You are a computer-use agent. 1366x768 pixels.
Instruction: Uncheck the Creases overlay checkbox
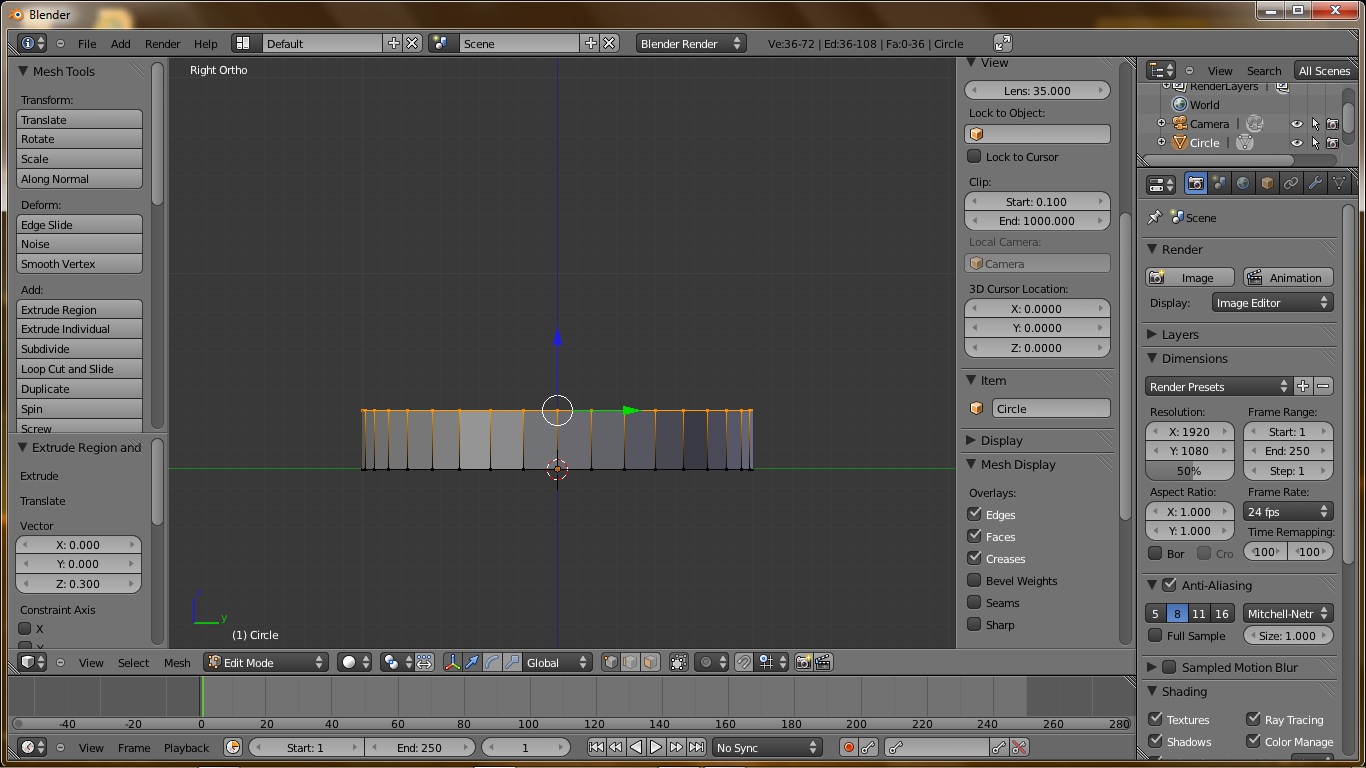974,558
